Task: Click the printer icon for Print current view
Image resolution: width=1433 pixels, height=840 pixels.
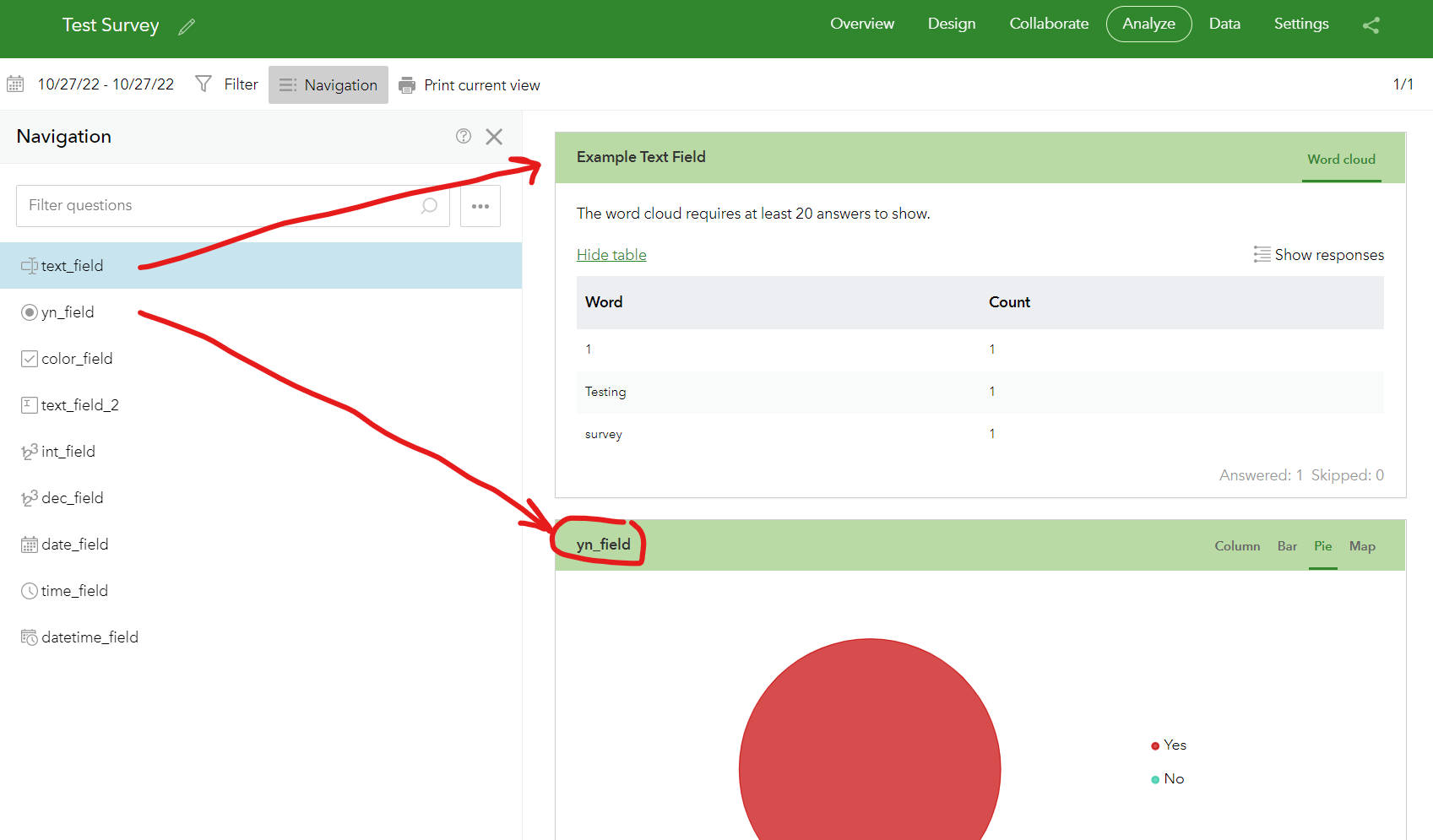Action: 406,84
